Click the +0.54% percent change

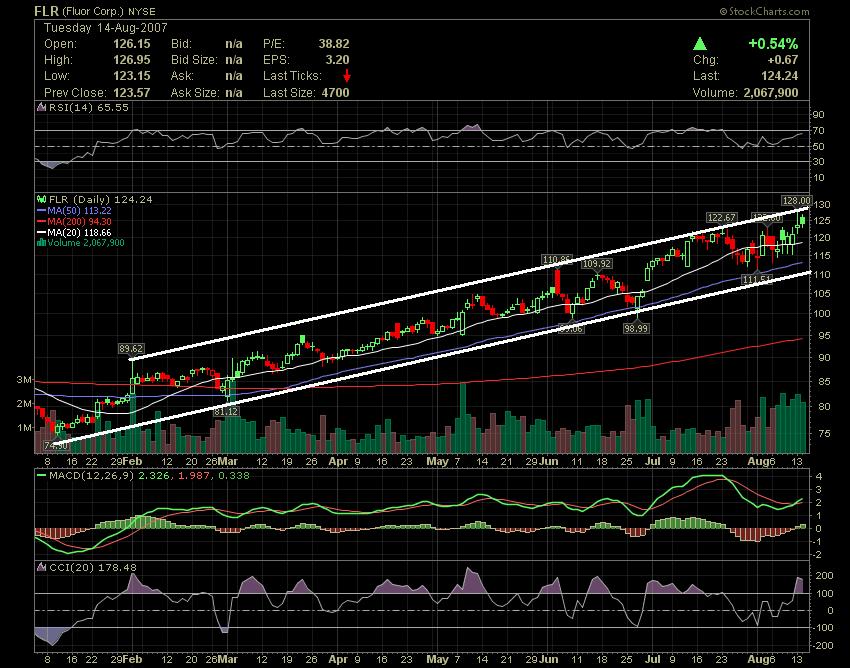[774, 44]
